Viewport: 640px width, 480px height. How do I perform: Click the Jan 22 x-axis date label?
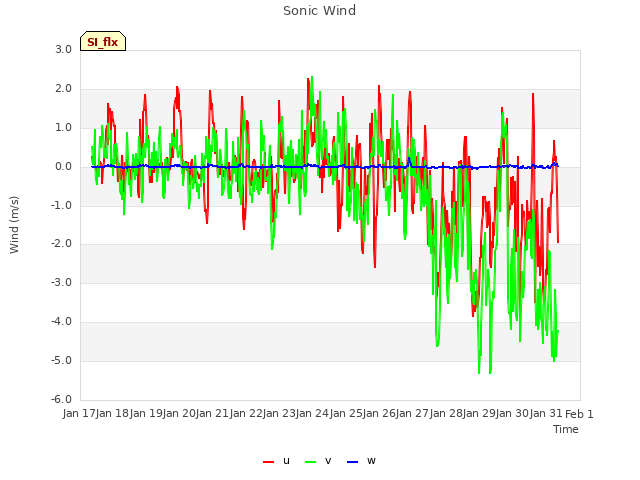(246, 414)
